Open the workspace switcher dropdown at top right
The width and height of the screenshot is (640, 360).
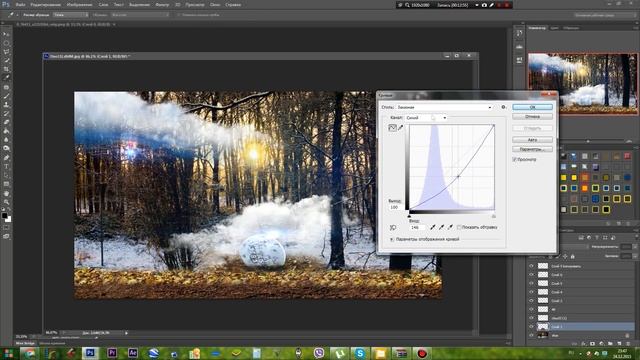(605, 15)
